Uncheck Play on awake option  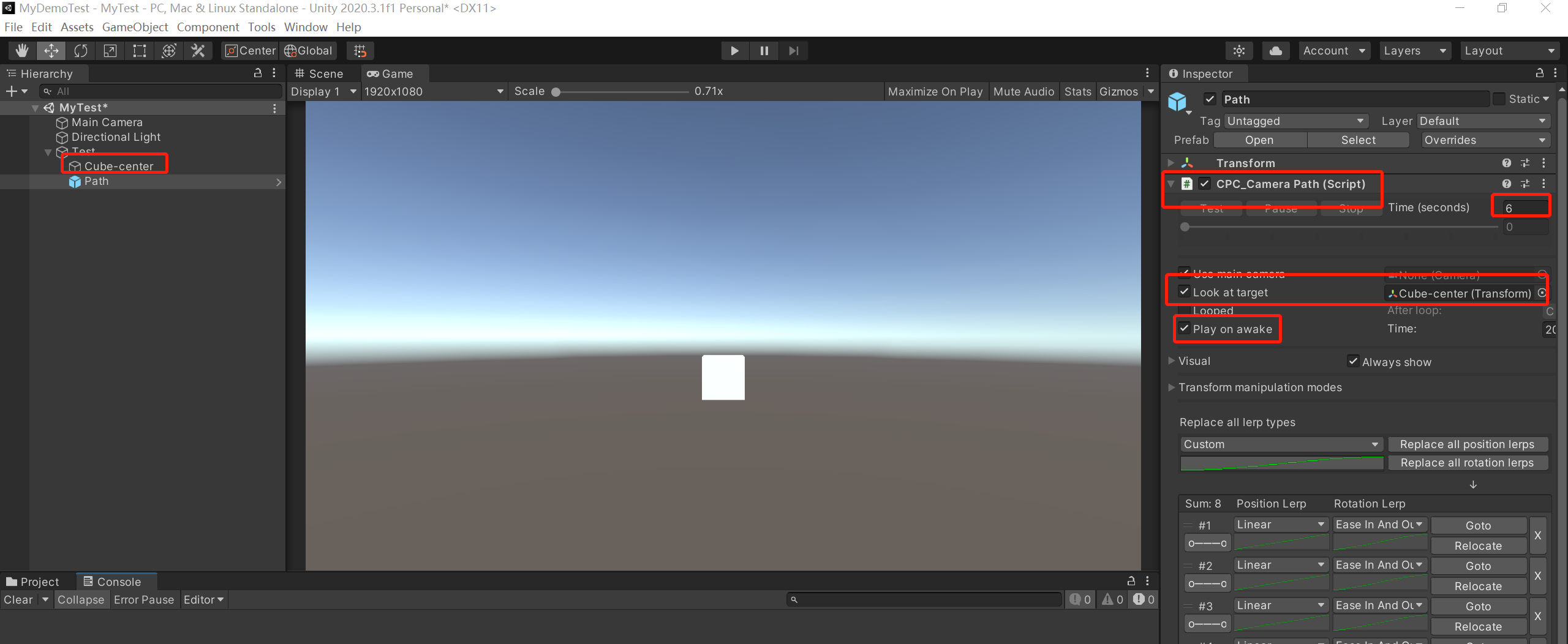(x=1185, y=329)
